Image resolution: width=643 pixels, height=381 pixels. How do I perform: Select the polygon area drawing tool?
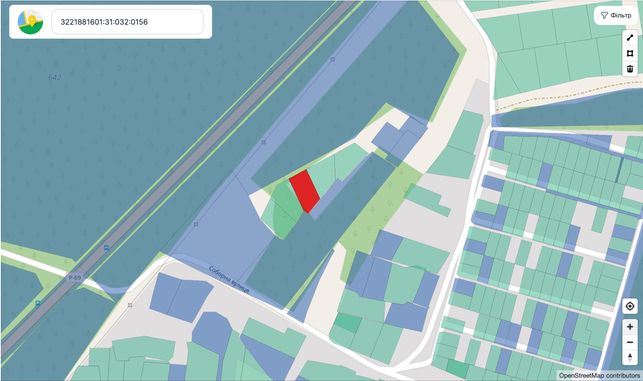[630, 53]
